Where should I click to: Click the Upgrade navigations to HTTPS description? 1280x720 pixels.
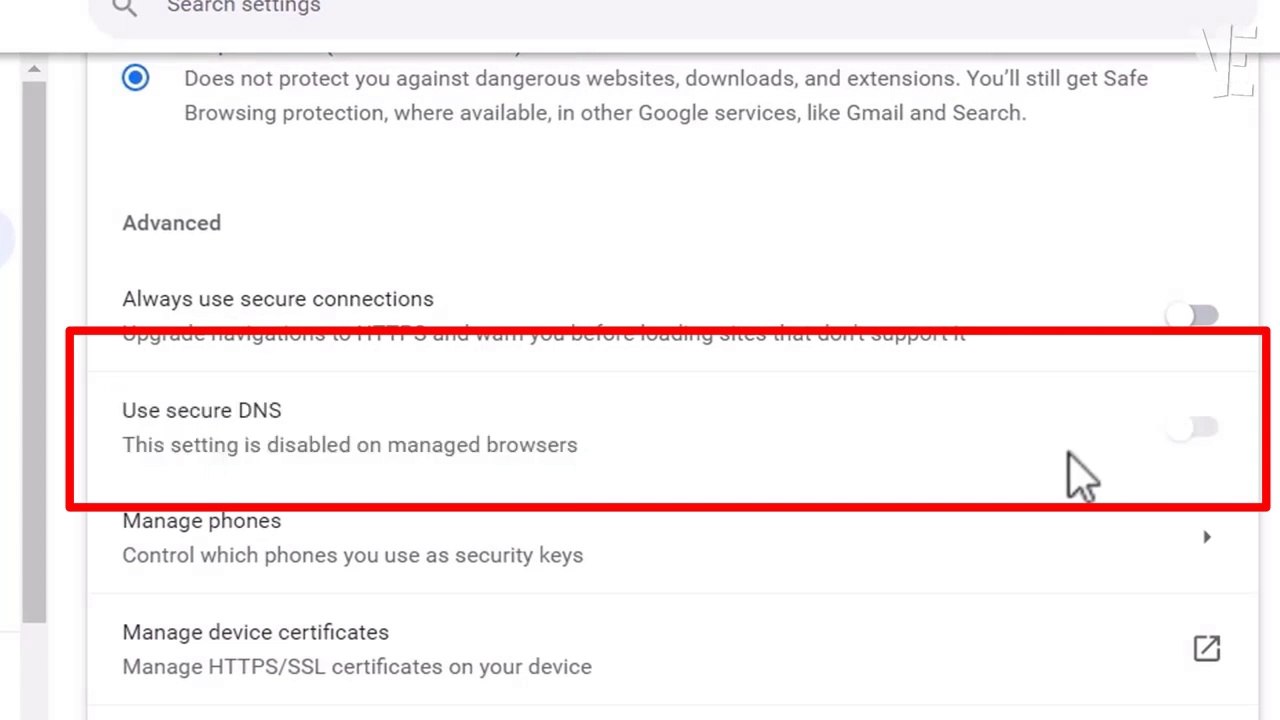pos(543,334)
